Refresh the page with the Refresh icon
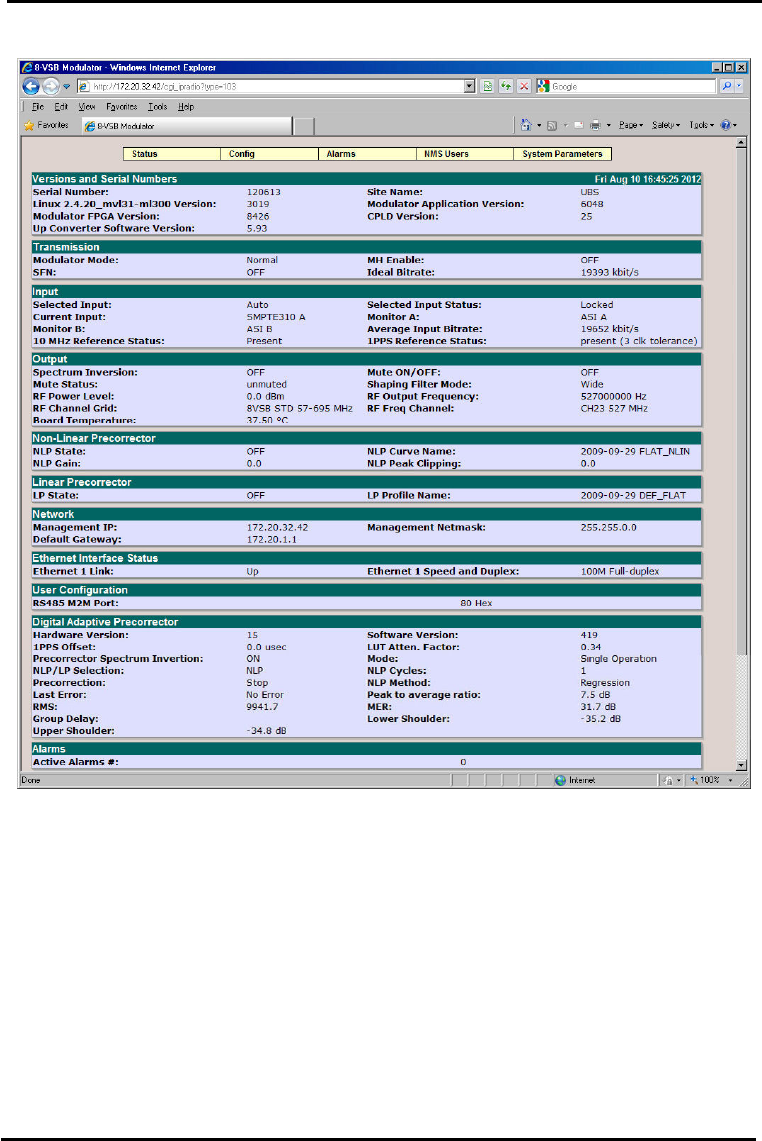This screenshot has width=762, height=1141. point(506,87)
